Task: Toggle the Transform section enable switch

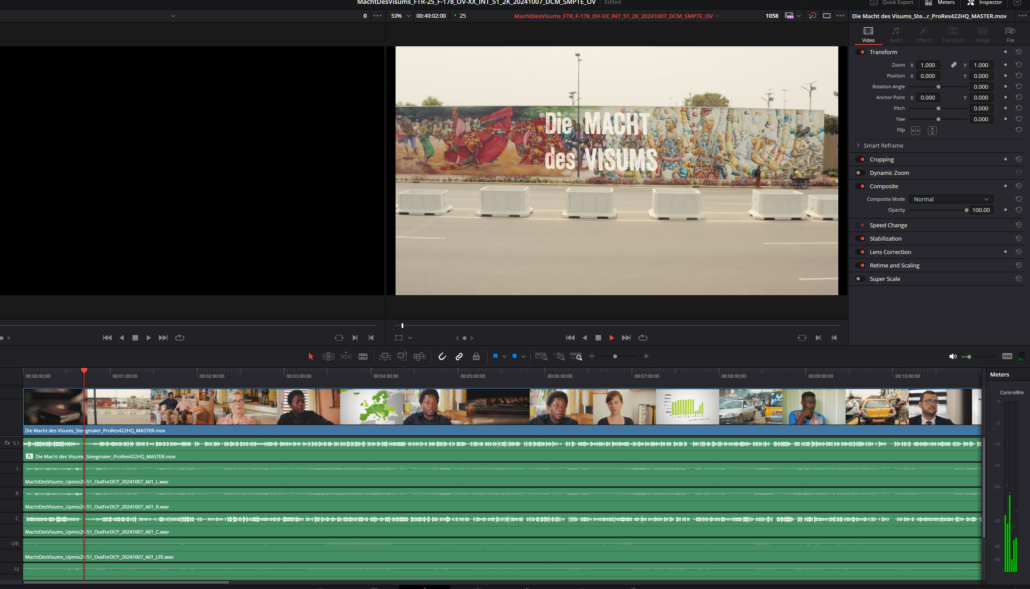Action: click(862, 52)
